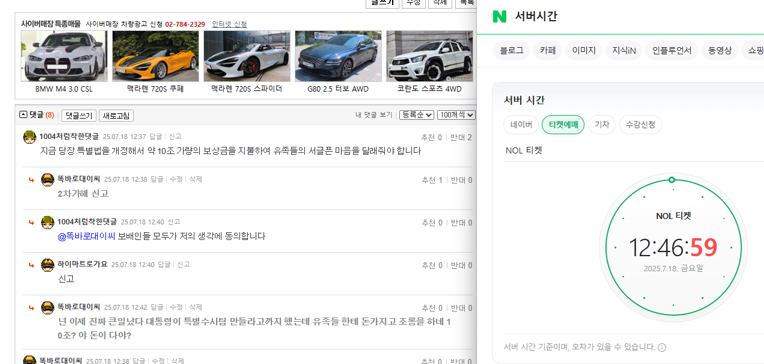Click the 댓글쓰기 button

(78, 115)
